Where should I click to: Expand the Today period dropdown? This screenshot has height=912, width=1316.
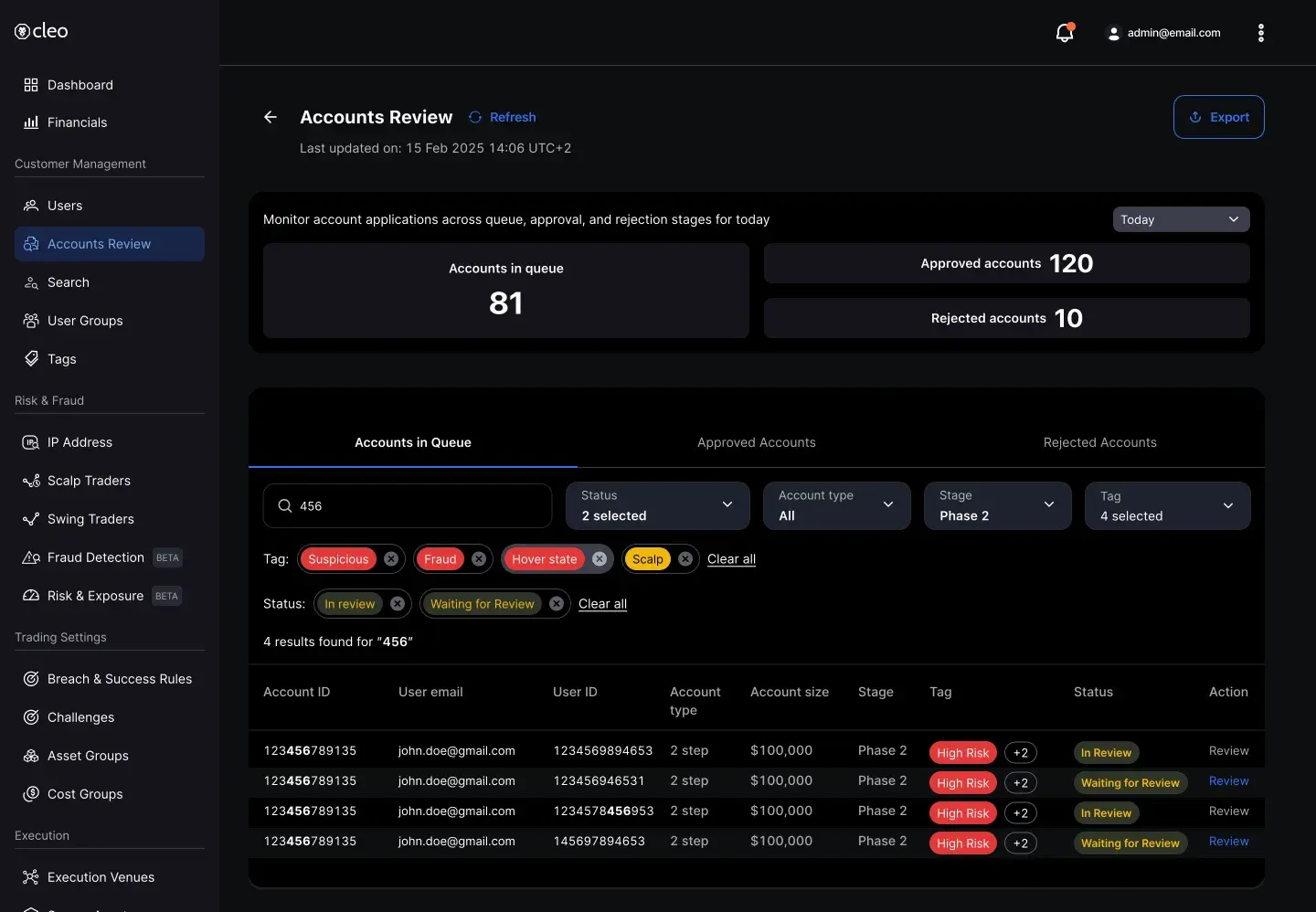tap(1181, 219)
